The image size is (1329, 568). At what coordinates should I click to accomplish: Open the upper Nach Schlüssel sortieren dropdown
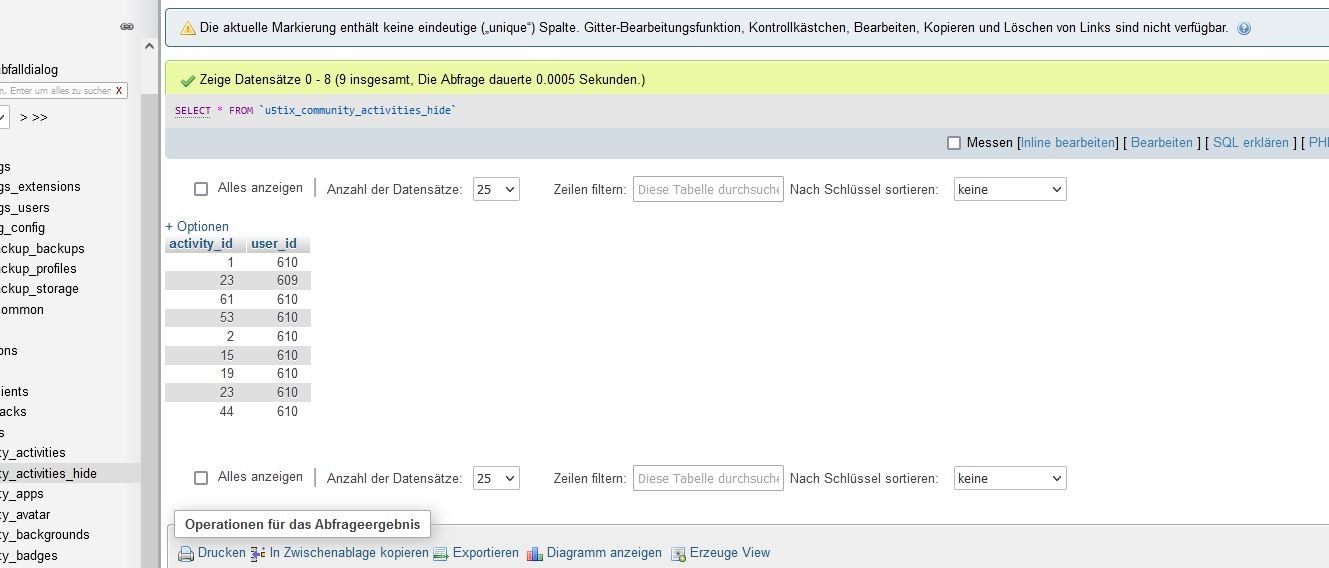pyautogui.click(x=1010, y=189)
